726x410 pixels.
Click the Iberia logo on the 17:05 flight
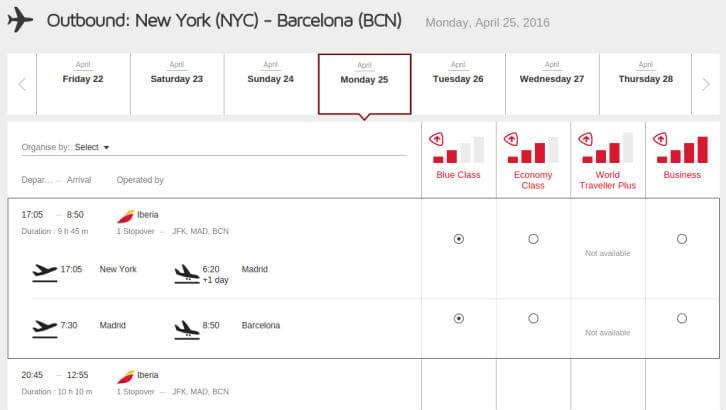(125, 216)
